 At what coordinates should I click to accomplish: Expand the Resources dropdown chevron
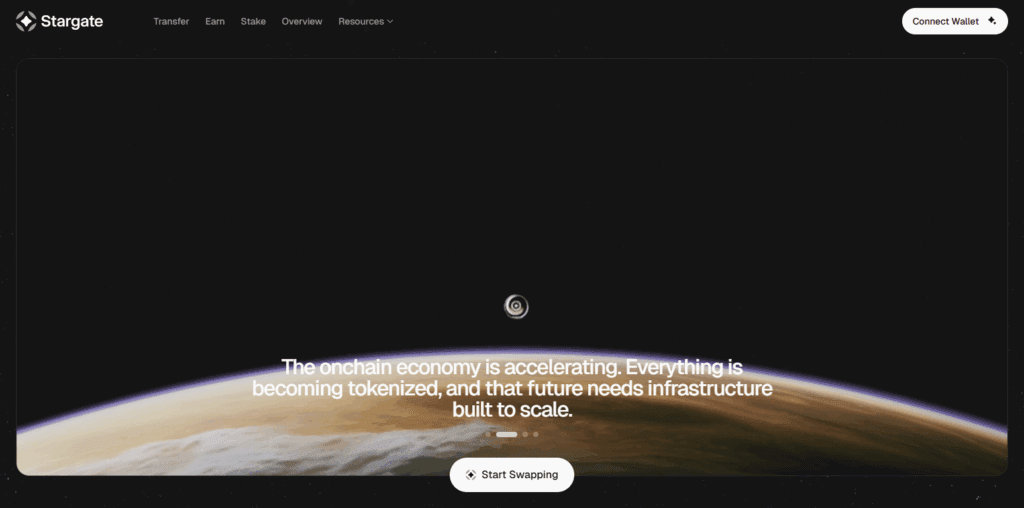point(390,22)
